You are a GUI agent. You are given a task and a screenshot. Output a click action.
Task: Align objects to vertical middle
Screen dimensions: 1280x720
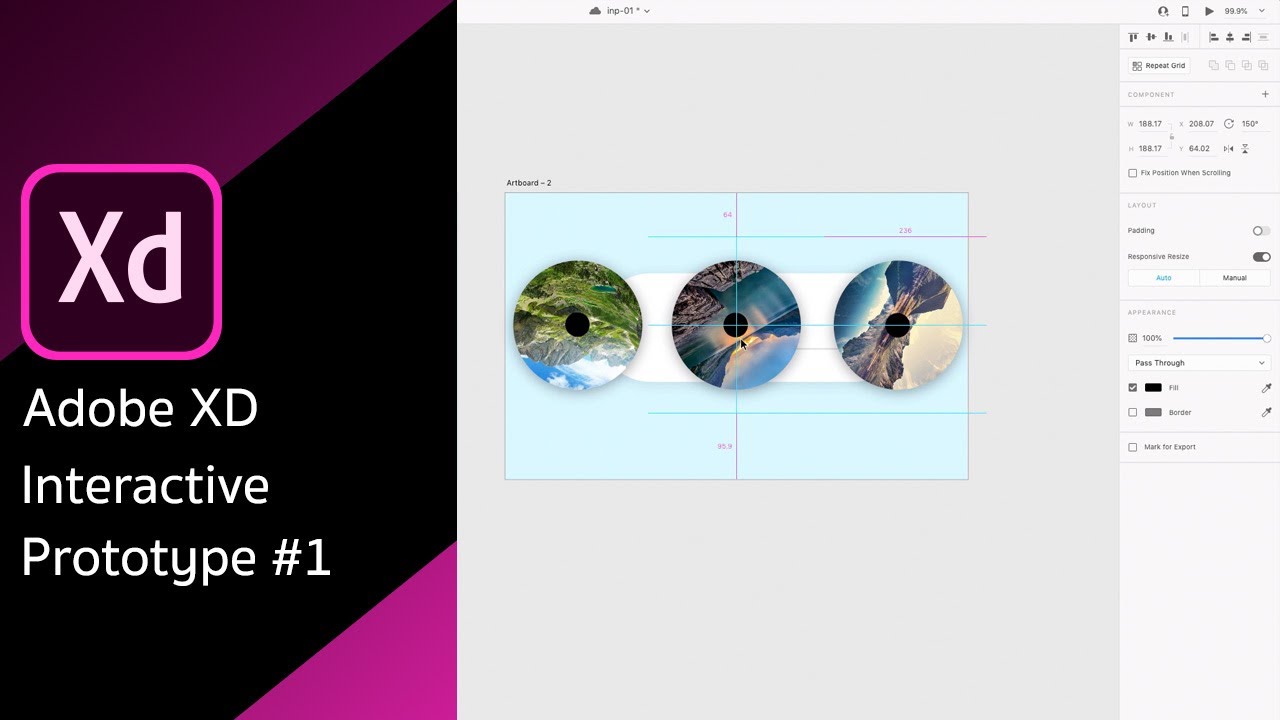pos(1151,37)
